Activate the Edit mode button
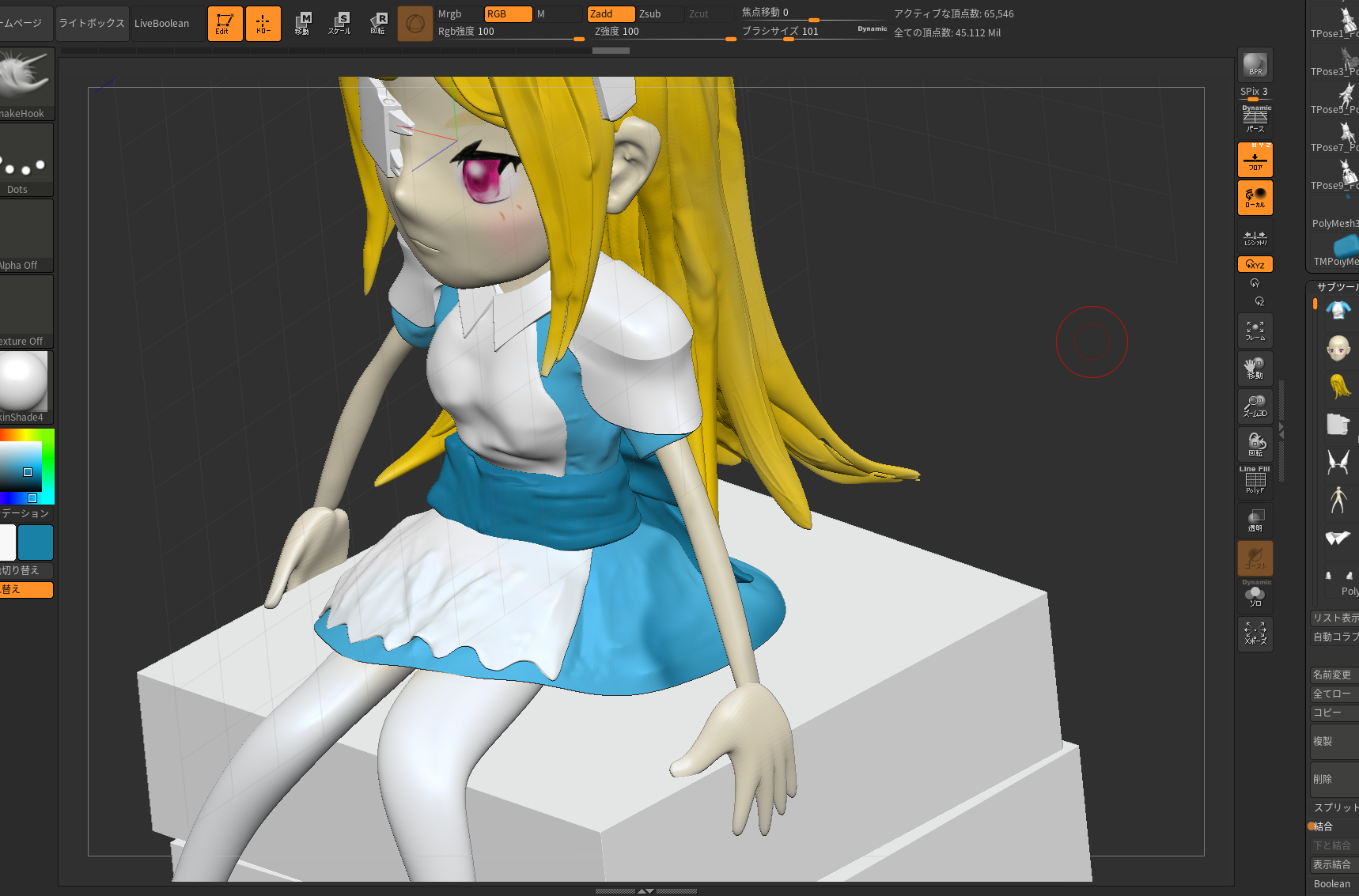Screen dimensions: 1359x896 (225, 24)
